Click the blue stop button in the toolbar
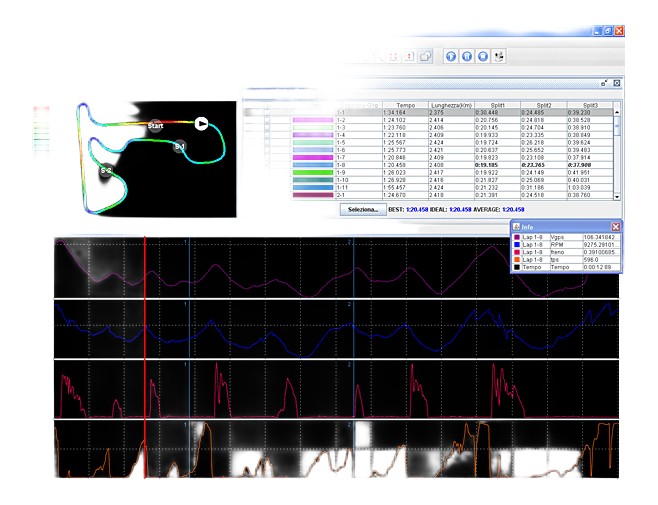The image size is (658, 505). 483,56
